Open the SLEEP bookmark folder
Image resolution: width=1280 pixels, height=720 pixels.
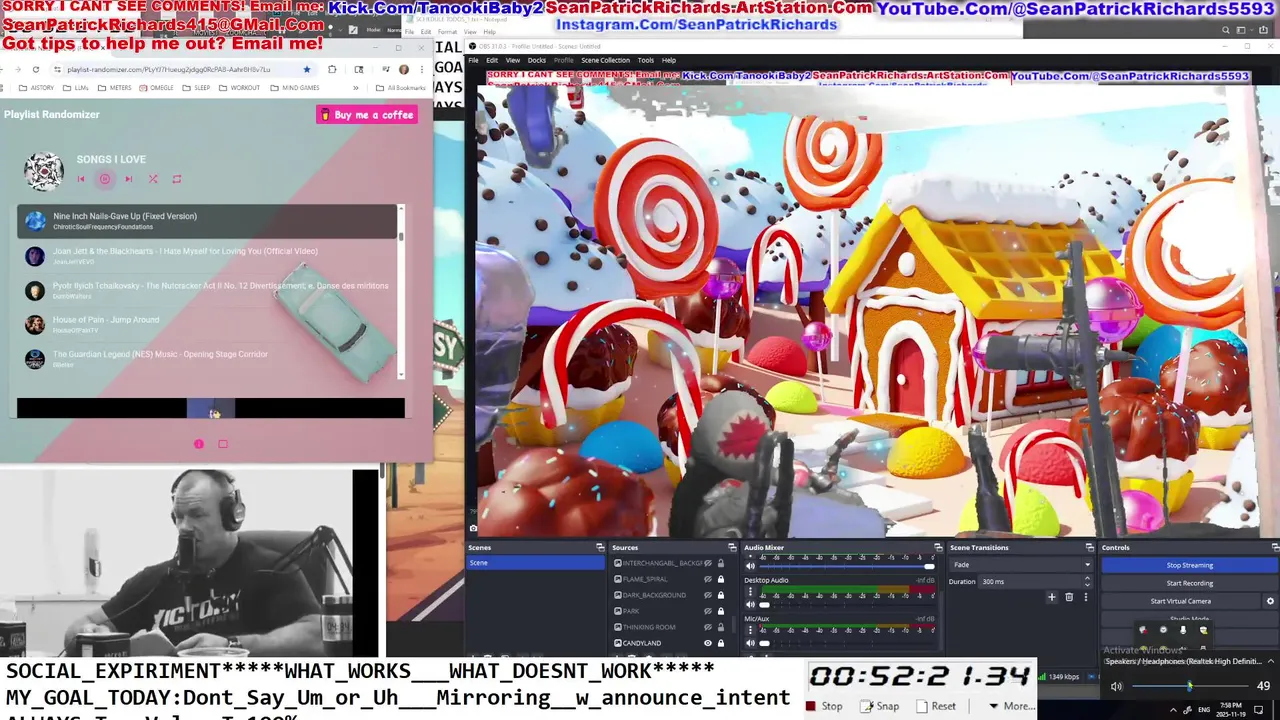pyautogui.click(x=197, y=88)
